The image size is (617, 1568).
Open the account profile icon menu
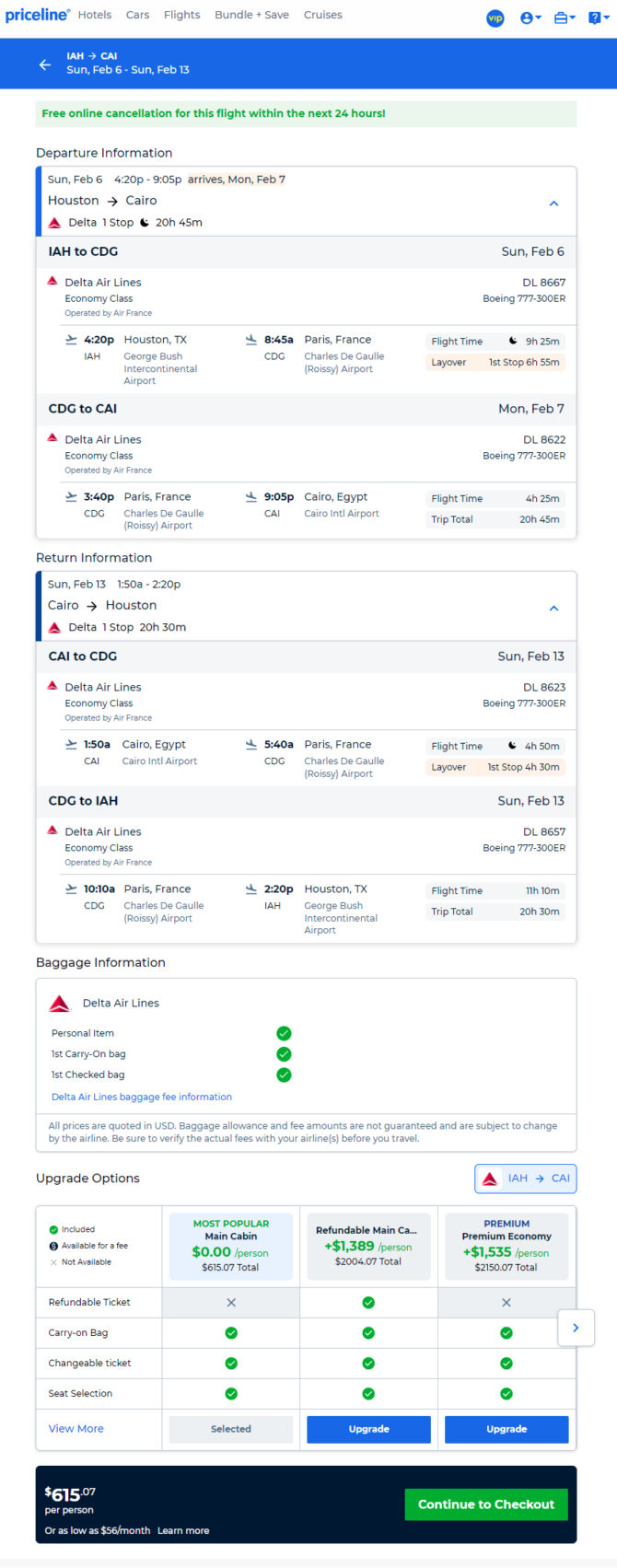[x=530, y=17]
